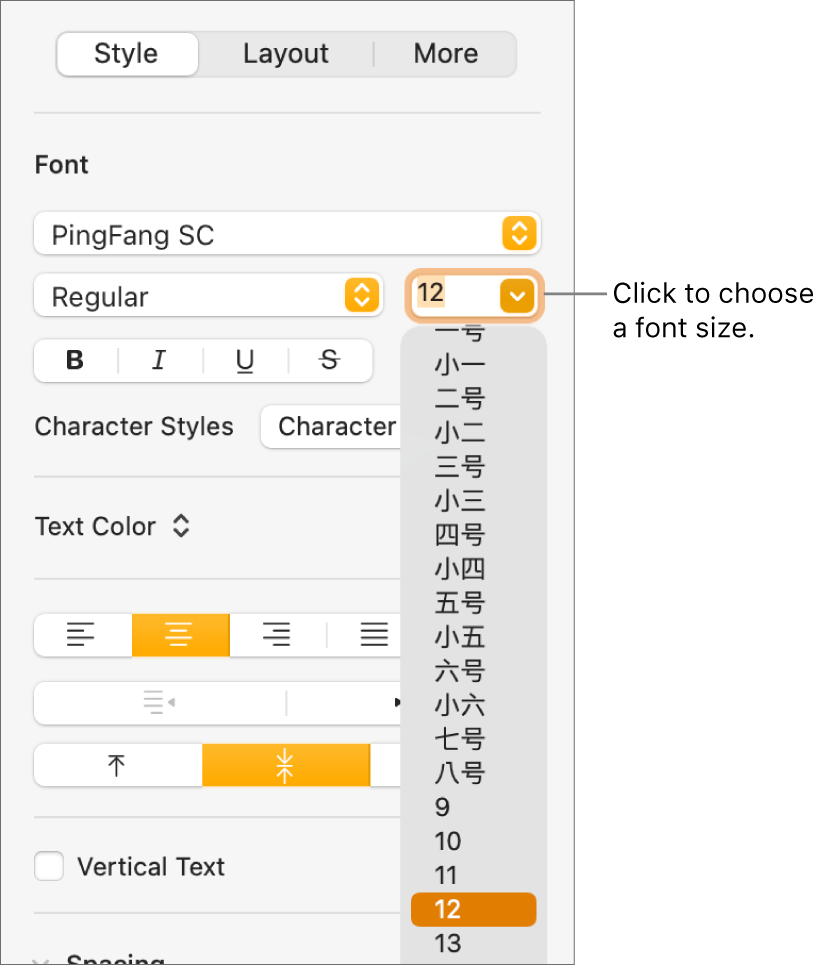Decrease the paragraph indent
Image resolution: width=819 pixels, height=966 pixels.
tap(159, 703)
